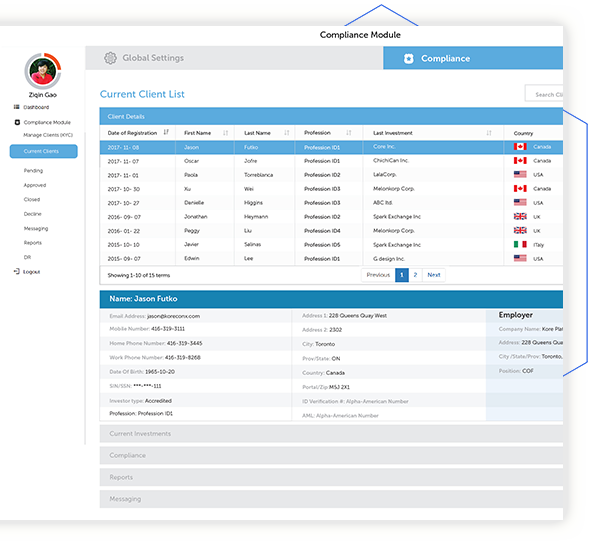This screenshot has height=550, width=600.
Task: Sort by Last Investment column arrows
Action: (x=489, y=133)
